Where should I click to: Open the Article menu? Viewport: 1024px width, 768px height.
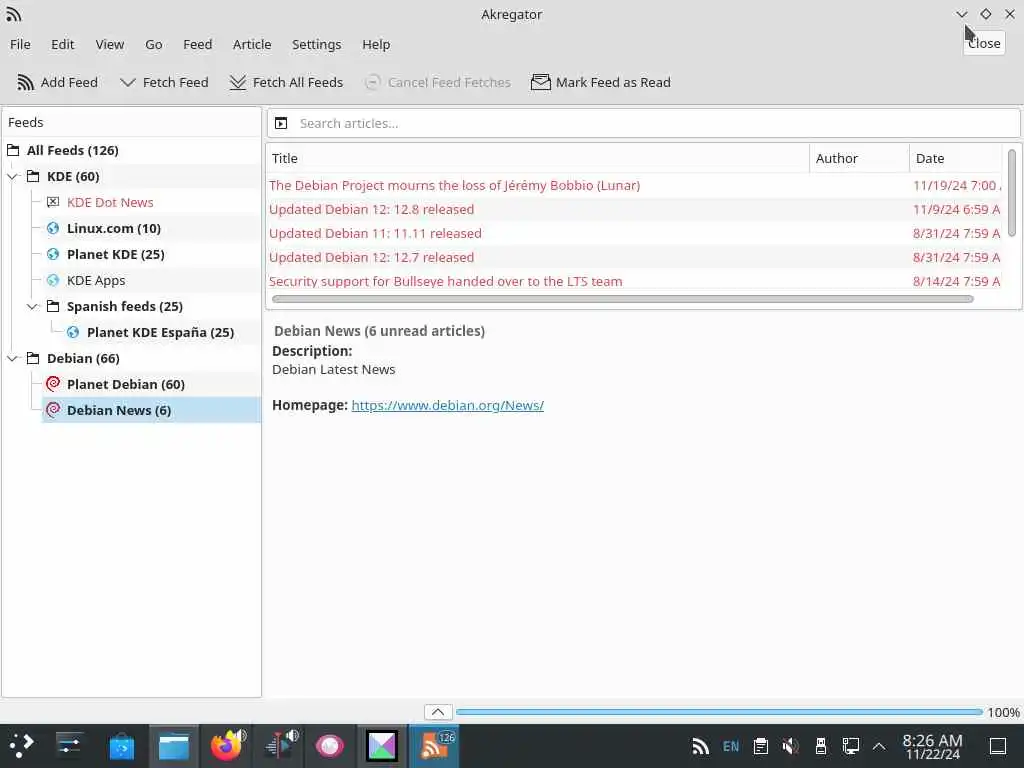click(x=252, y=44)
